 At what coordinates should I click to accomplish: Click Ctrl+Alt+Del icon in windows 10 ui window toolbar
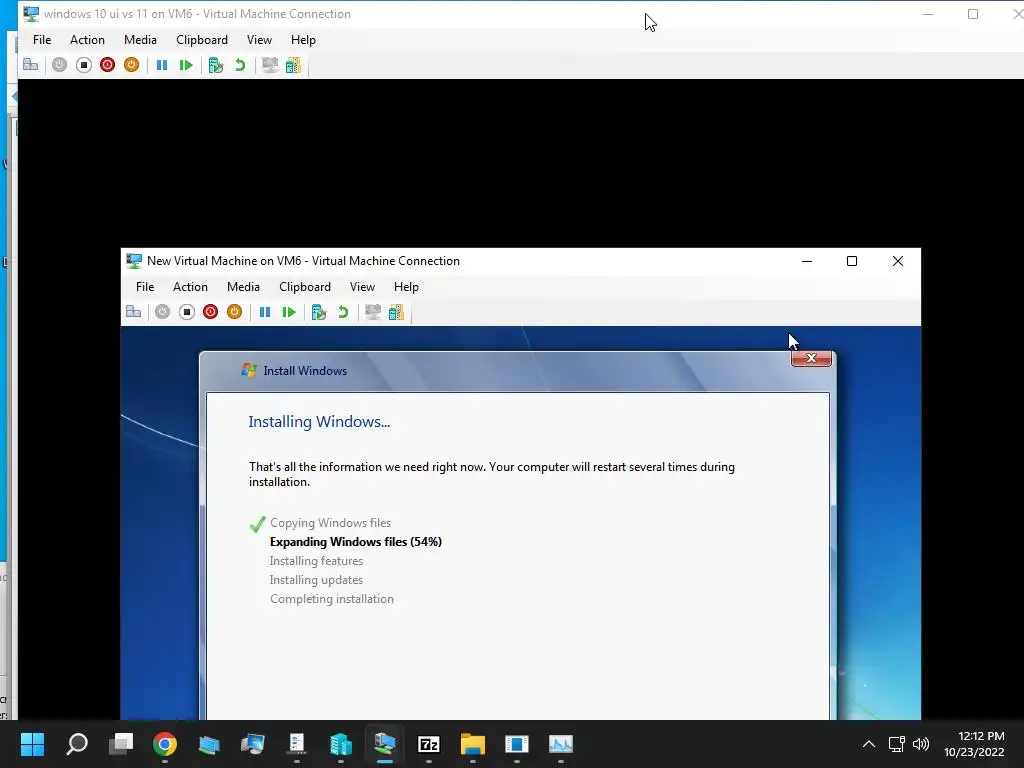pos(31,65)
